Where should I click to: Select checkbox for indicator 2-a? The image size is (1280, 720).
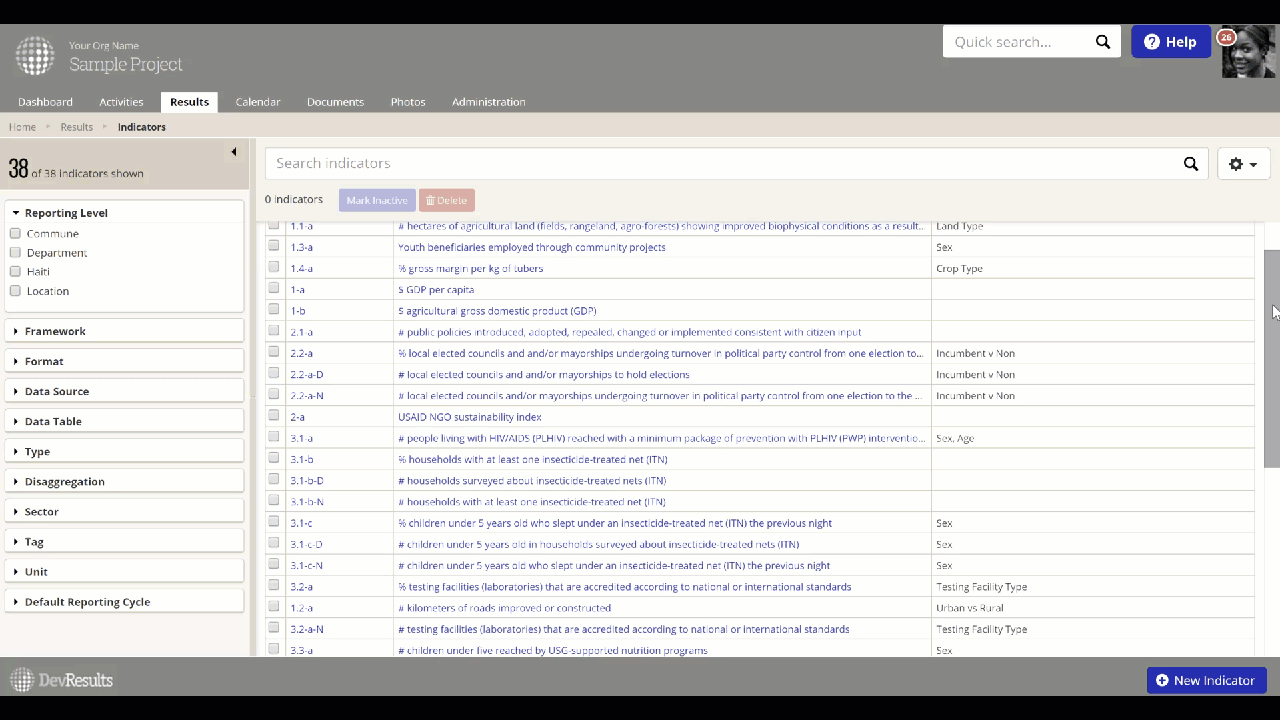[274, 416]
